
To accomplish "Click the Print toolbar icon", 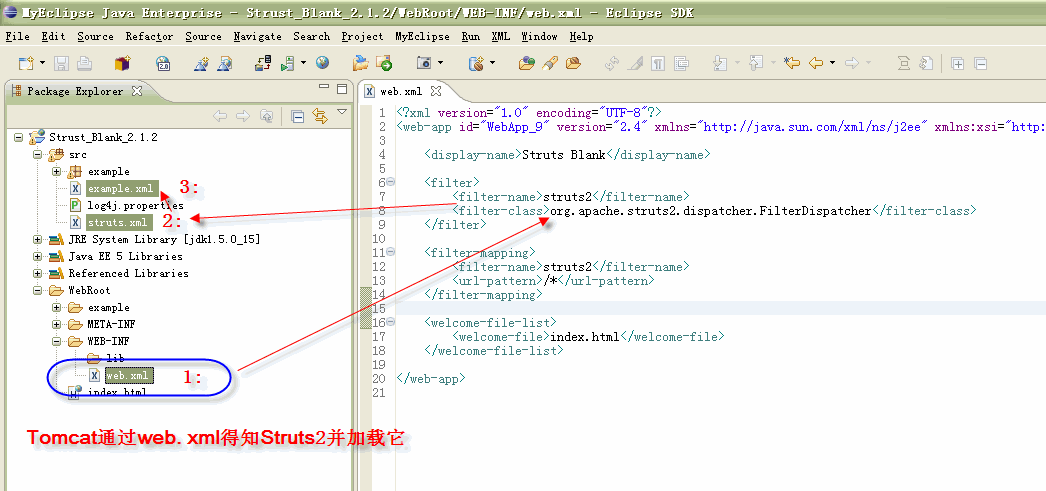I will tap(84, 63).
